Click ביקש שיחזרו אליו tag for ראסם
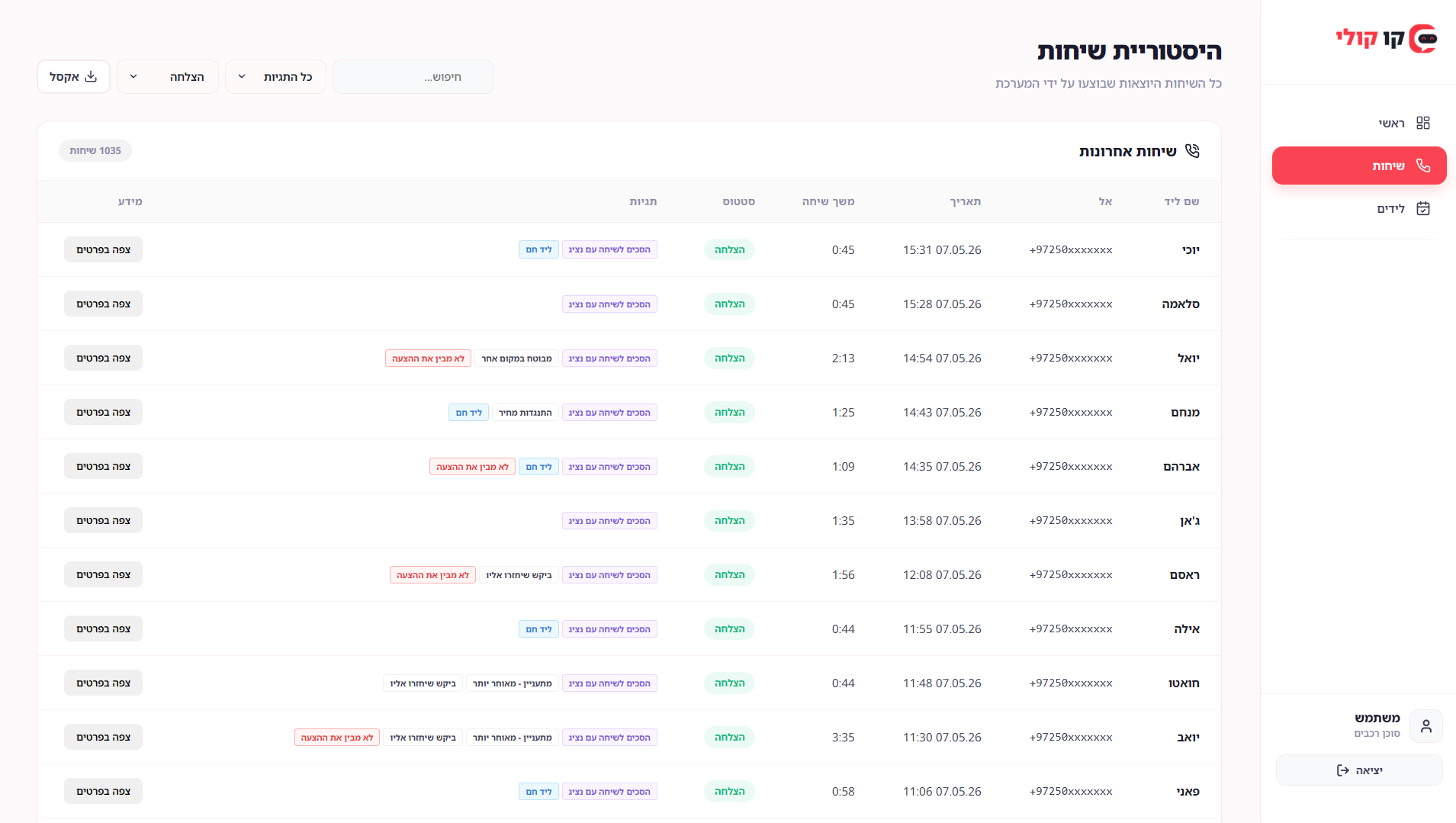Viewport: 1456px width, 823px height. (x=519, y=574)
